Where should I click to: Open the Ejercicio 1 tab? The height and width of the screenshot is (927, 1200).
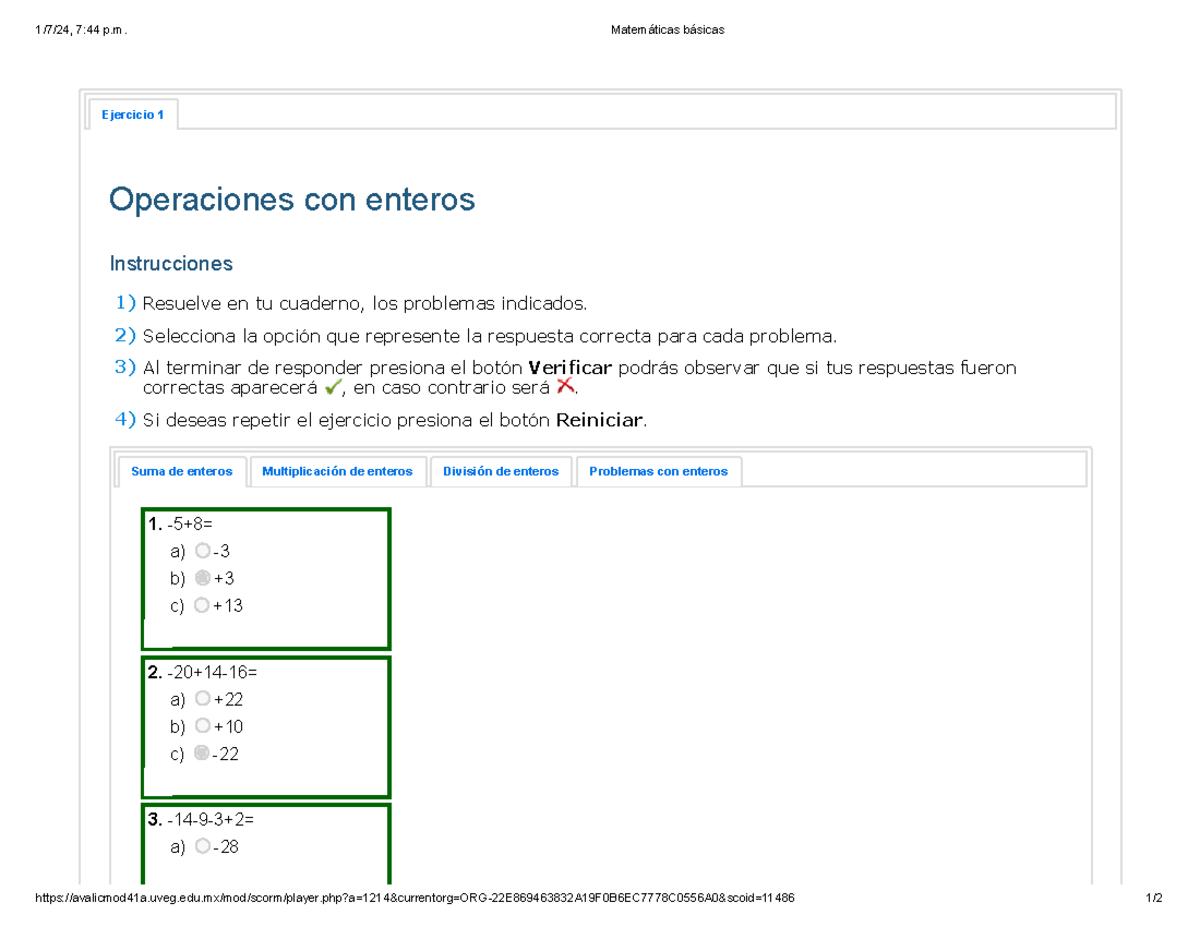point(134,115)
